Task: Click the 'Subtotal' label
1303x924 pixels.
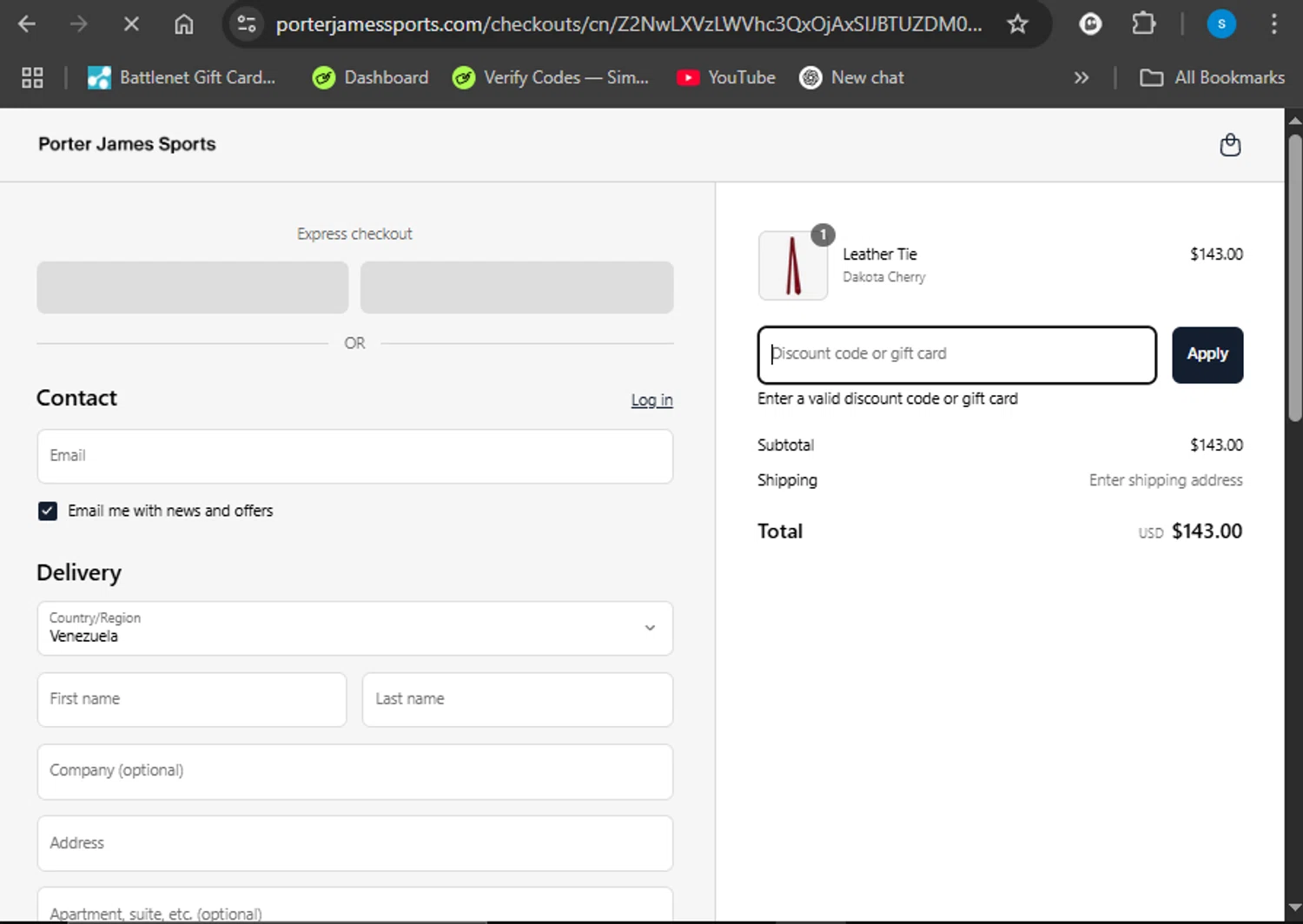Action: pyautogui.click(x=785, y=445)
